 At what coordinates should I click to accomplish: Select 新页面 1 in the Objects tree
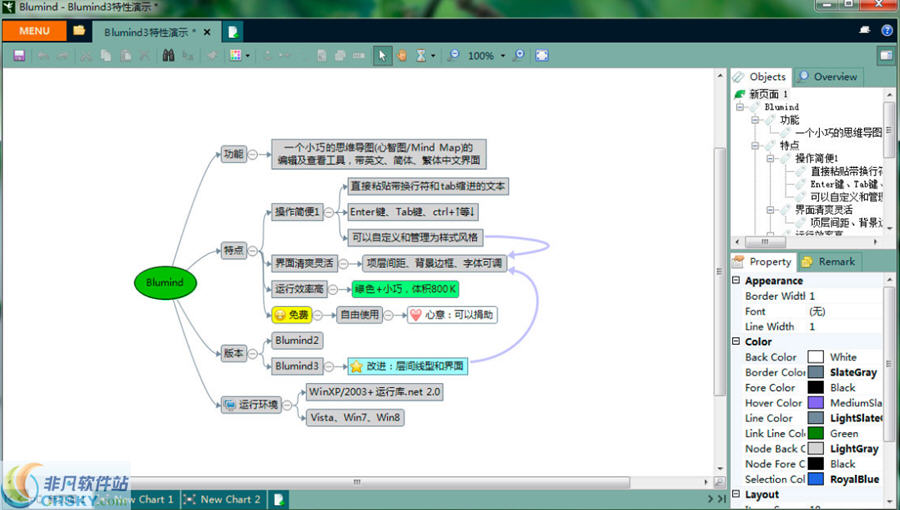[x=769, y=94]
